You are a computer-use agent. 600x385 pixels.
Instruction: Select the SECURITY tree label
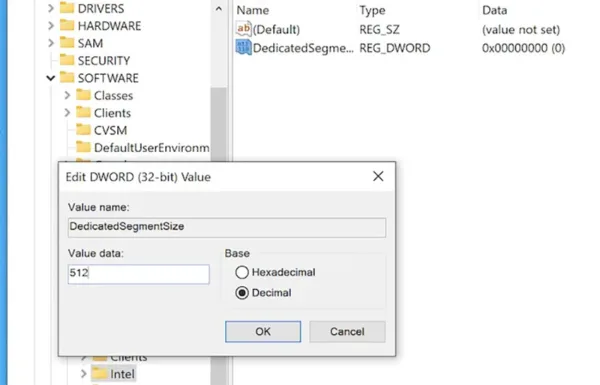pos(104,61)
